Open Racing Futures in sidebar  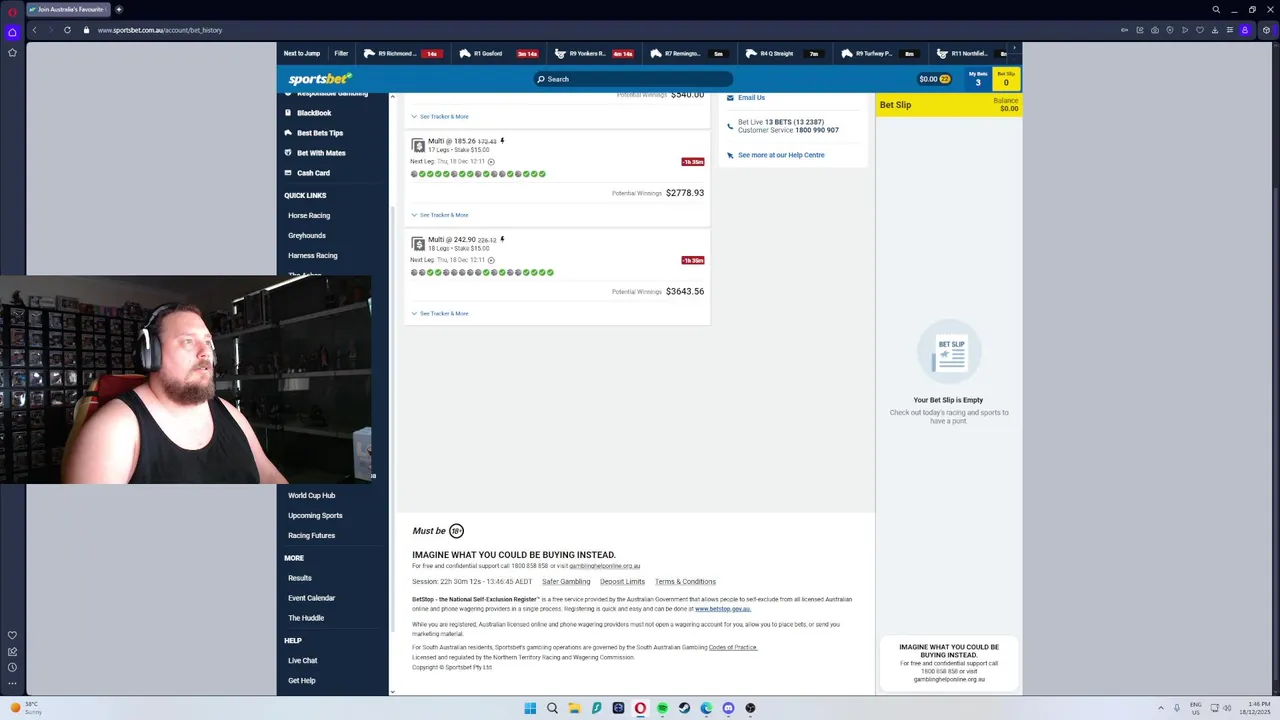point(312,535)
